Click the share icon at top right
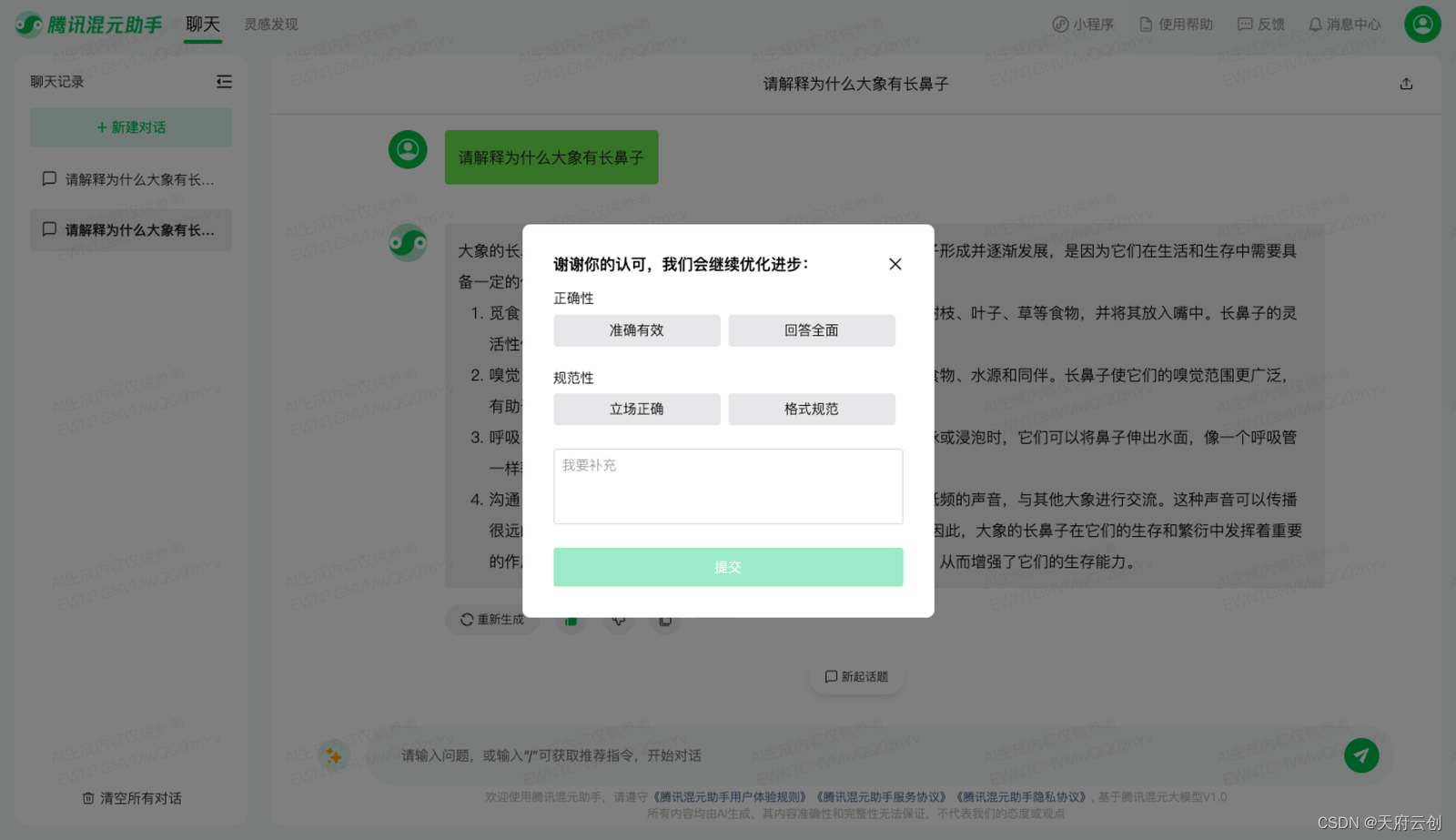 [1406, 84]
